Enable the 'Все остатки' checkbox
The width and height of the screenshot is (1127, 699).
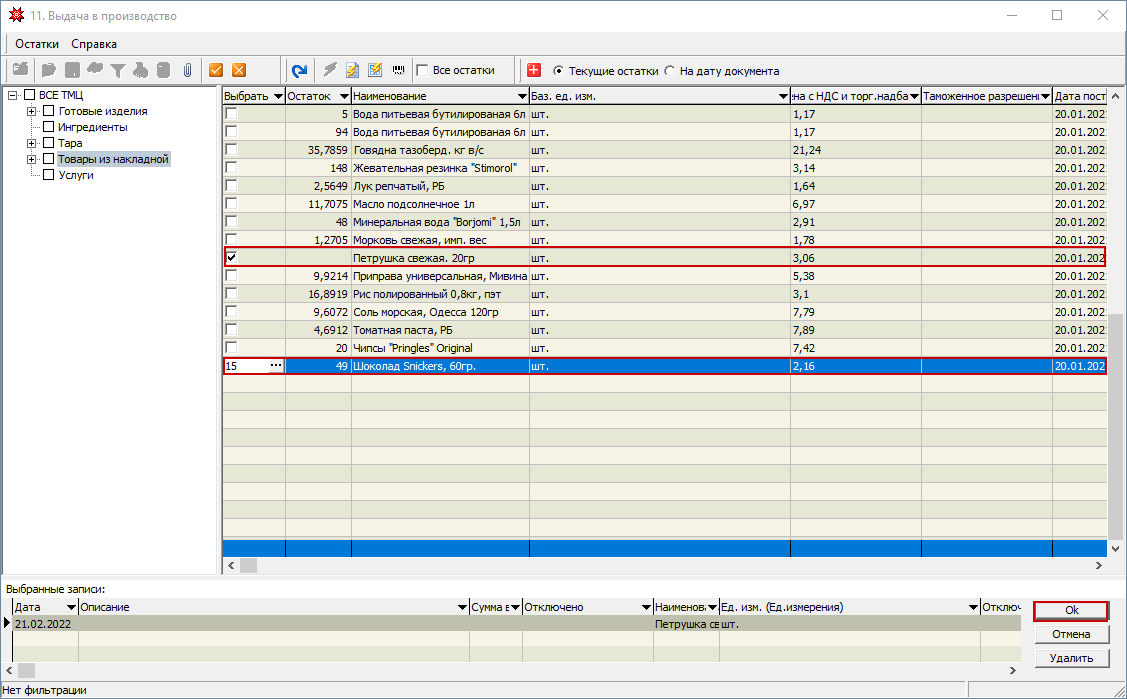(x=423, y=71)
